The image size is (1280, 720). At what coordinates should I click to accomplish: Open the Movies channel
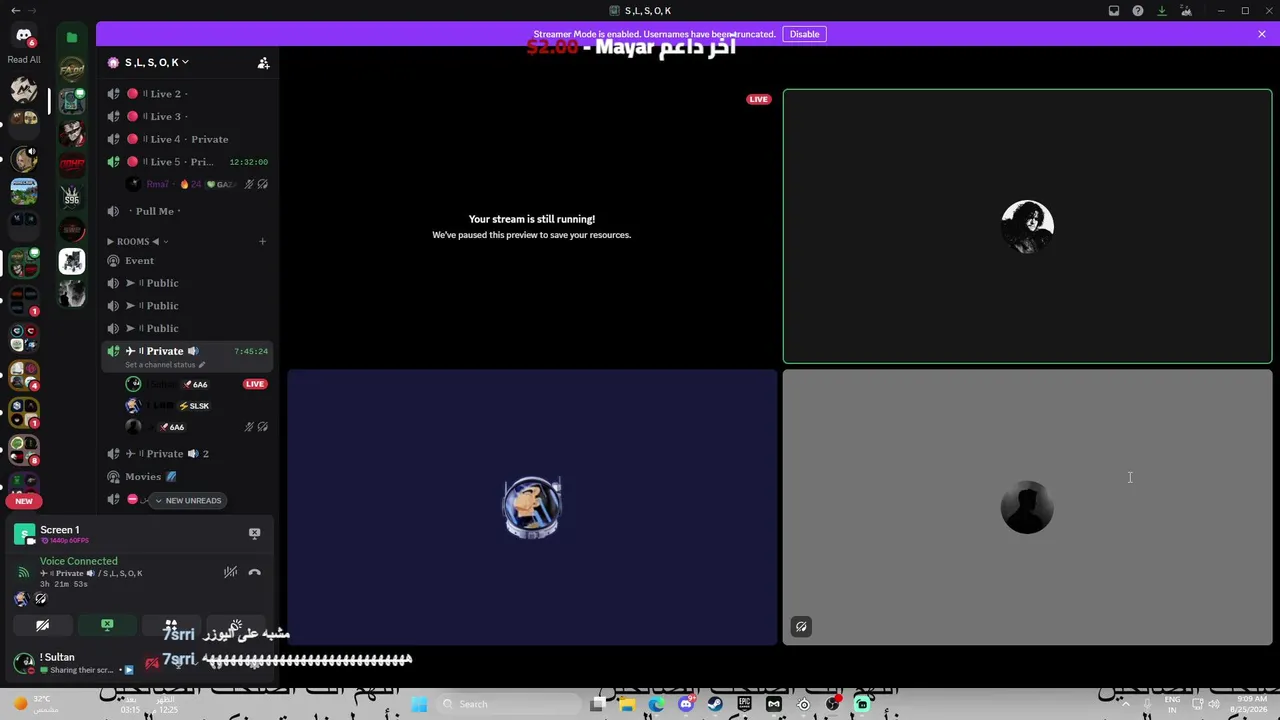[x=187, y=477]
